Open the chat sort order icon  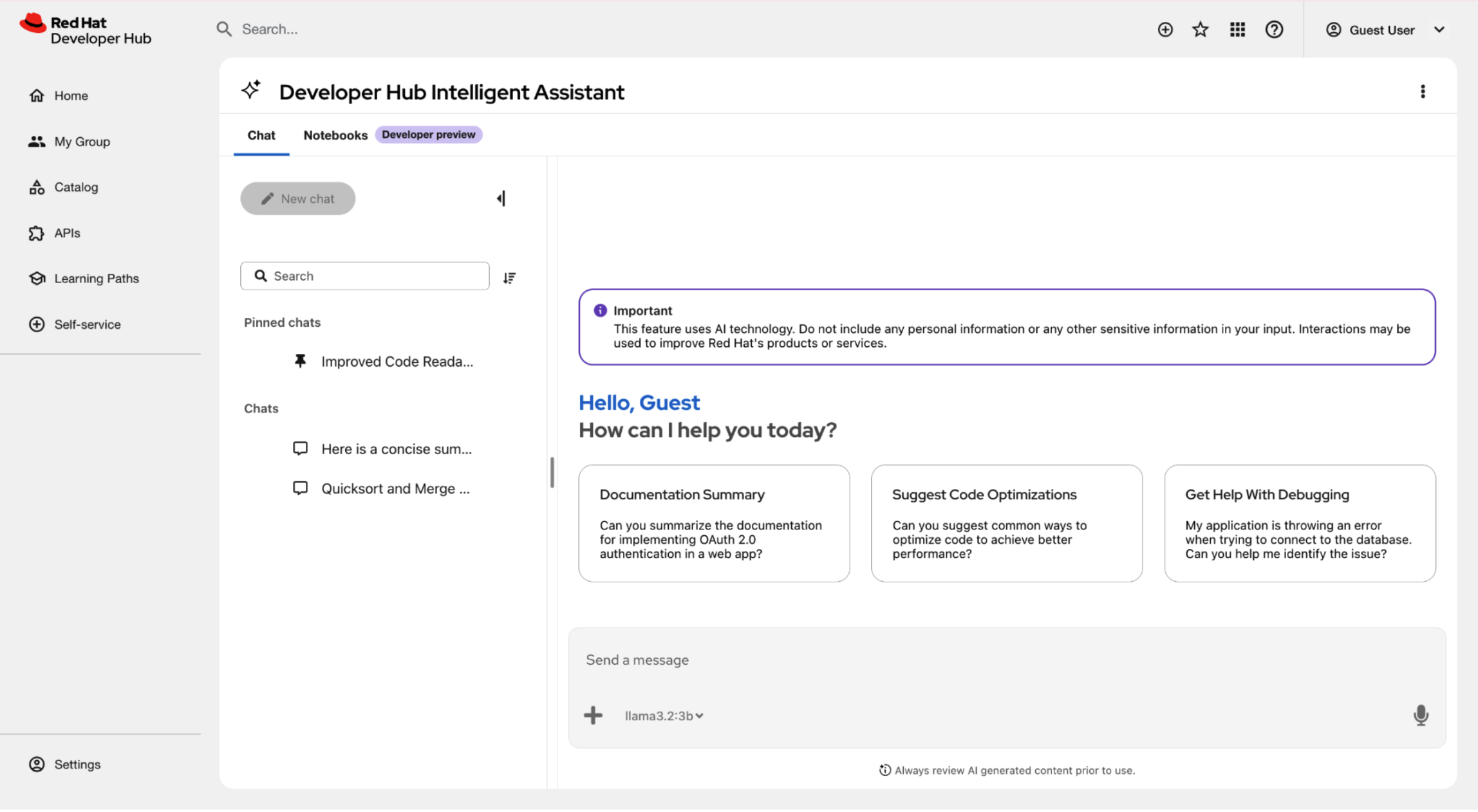[509, 277]
